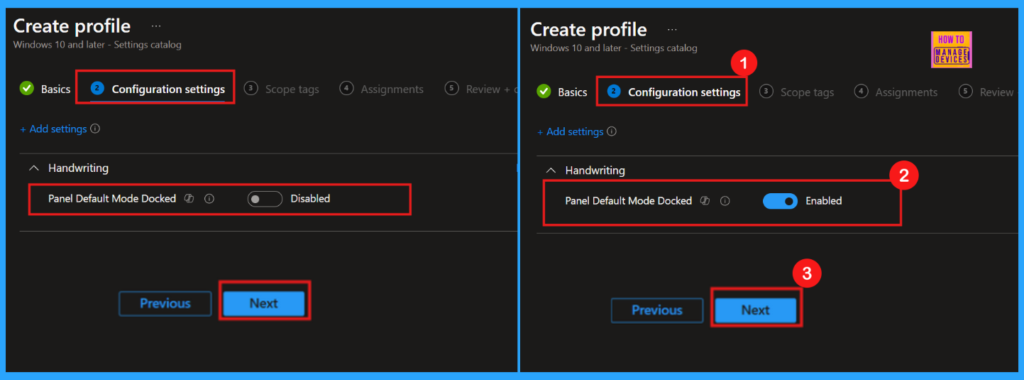Collapse Handwriting section chevron in right panel

pyautogui.click(x=551, y=170)
